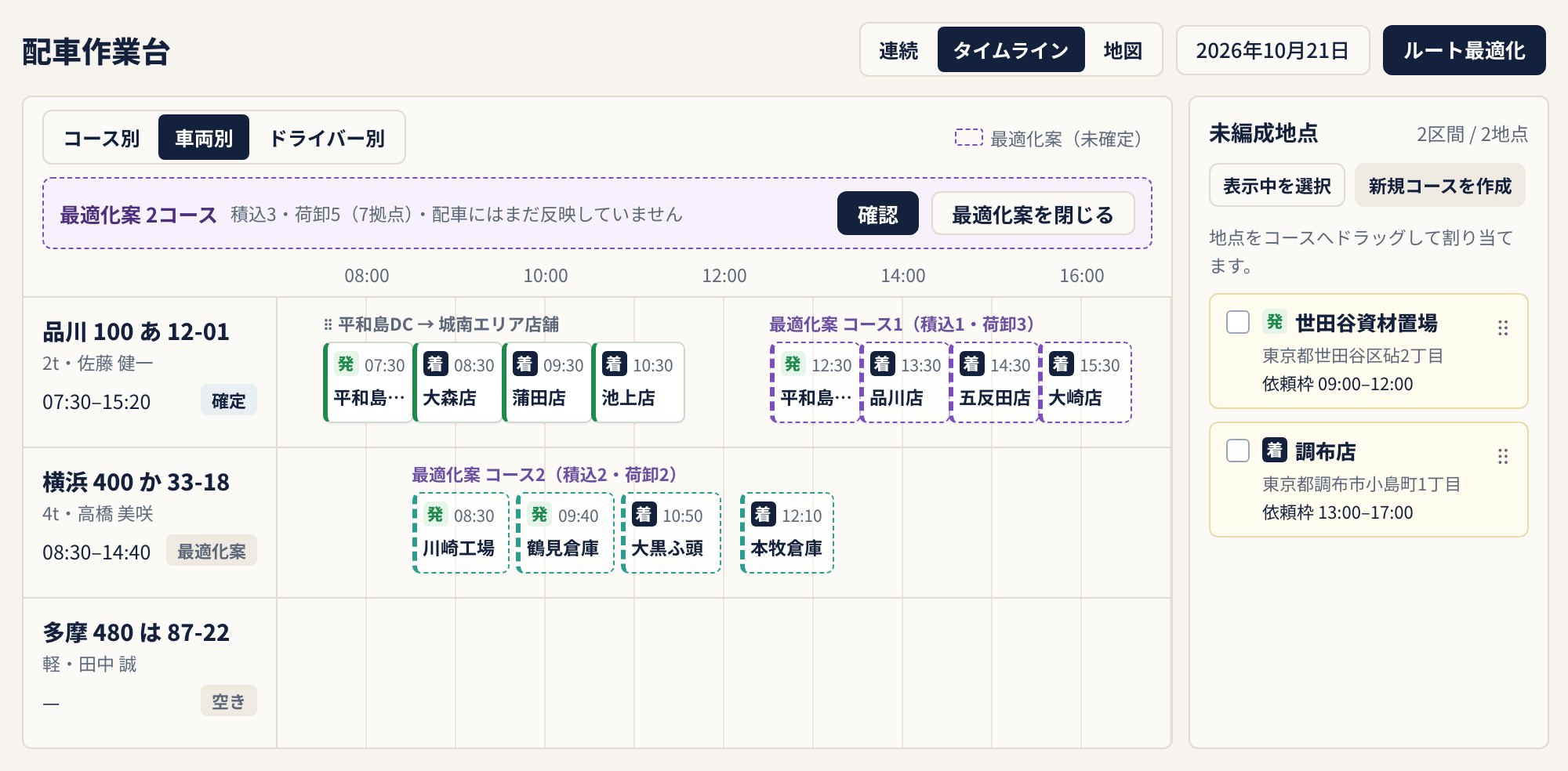Click 着 icon on 12:10 本牧倉庫 stop
This screenshot has width=1568, height=771.
763,515
